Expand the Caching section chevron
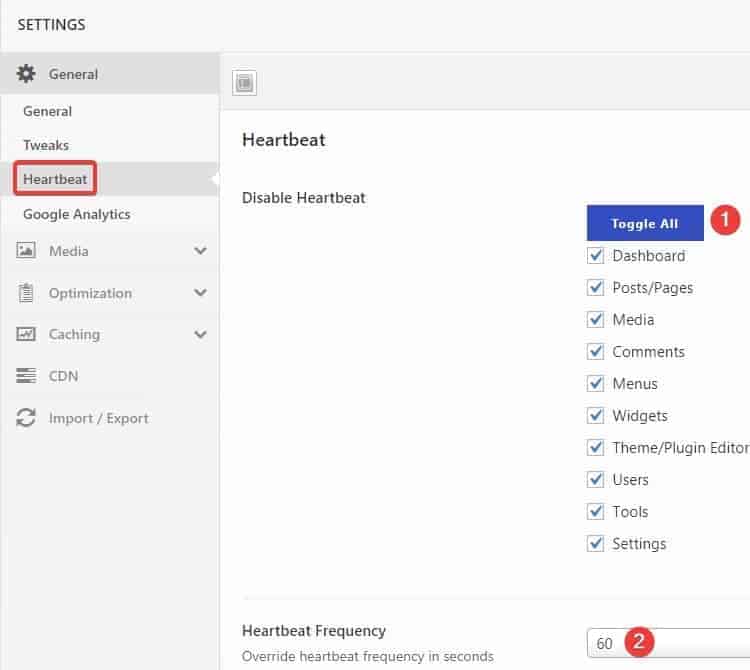 [x=200, y=334]
